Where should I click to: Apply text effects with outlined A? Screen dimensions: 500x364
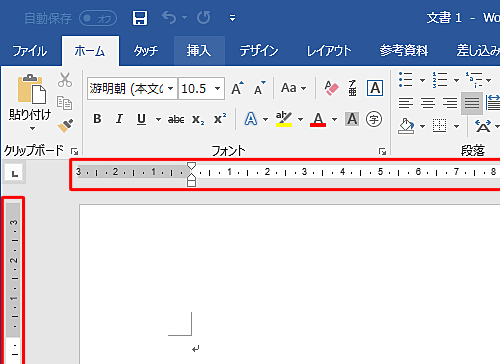pyautogui.click(x=251, y=119)
